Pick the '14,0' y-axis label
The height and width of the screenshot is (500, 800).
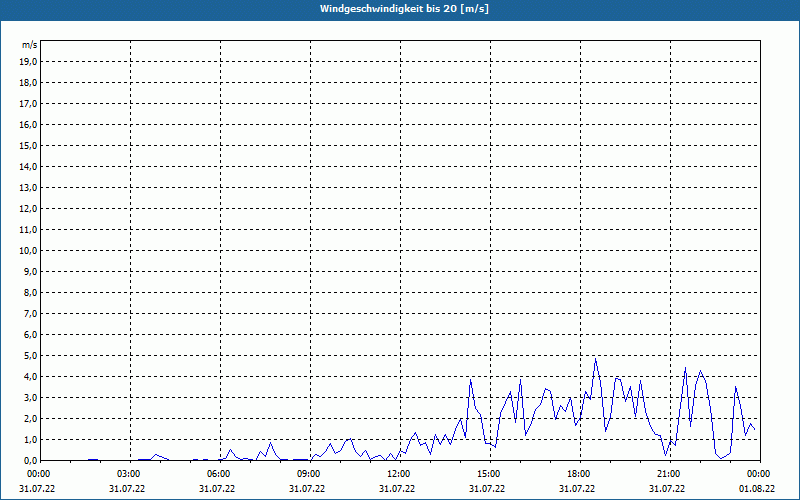coord(28,166)
